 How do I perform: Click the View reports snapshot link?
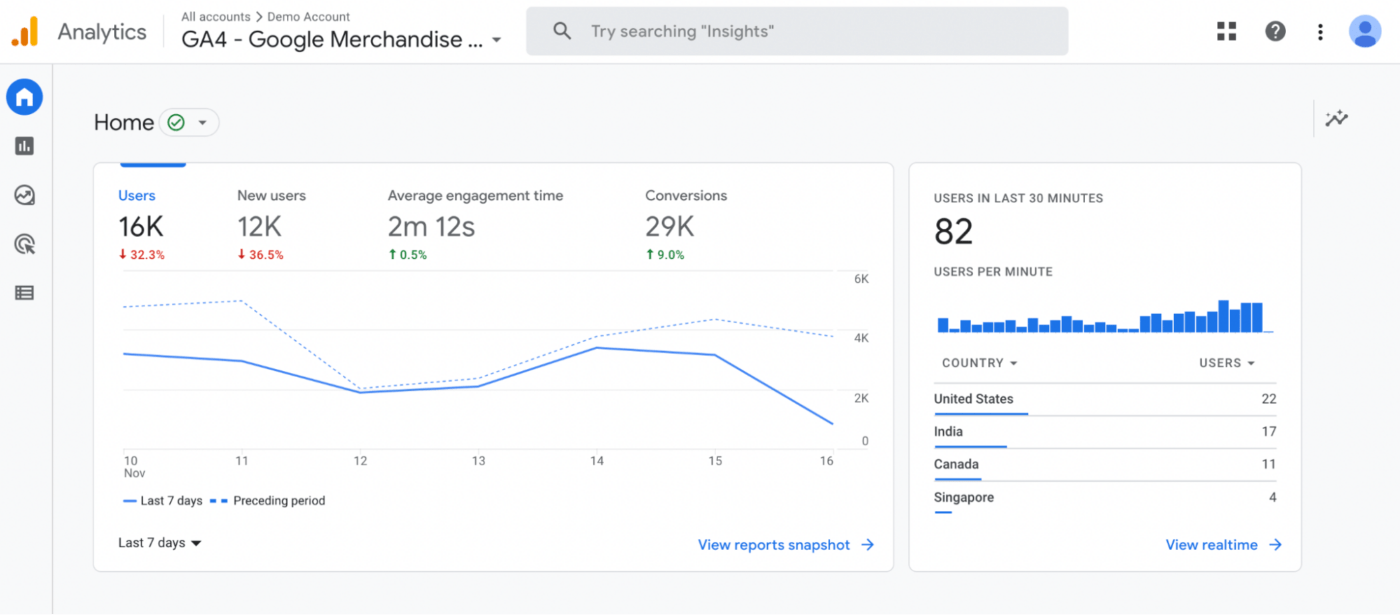coord(786,545)
